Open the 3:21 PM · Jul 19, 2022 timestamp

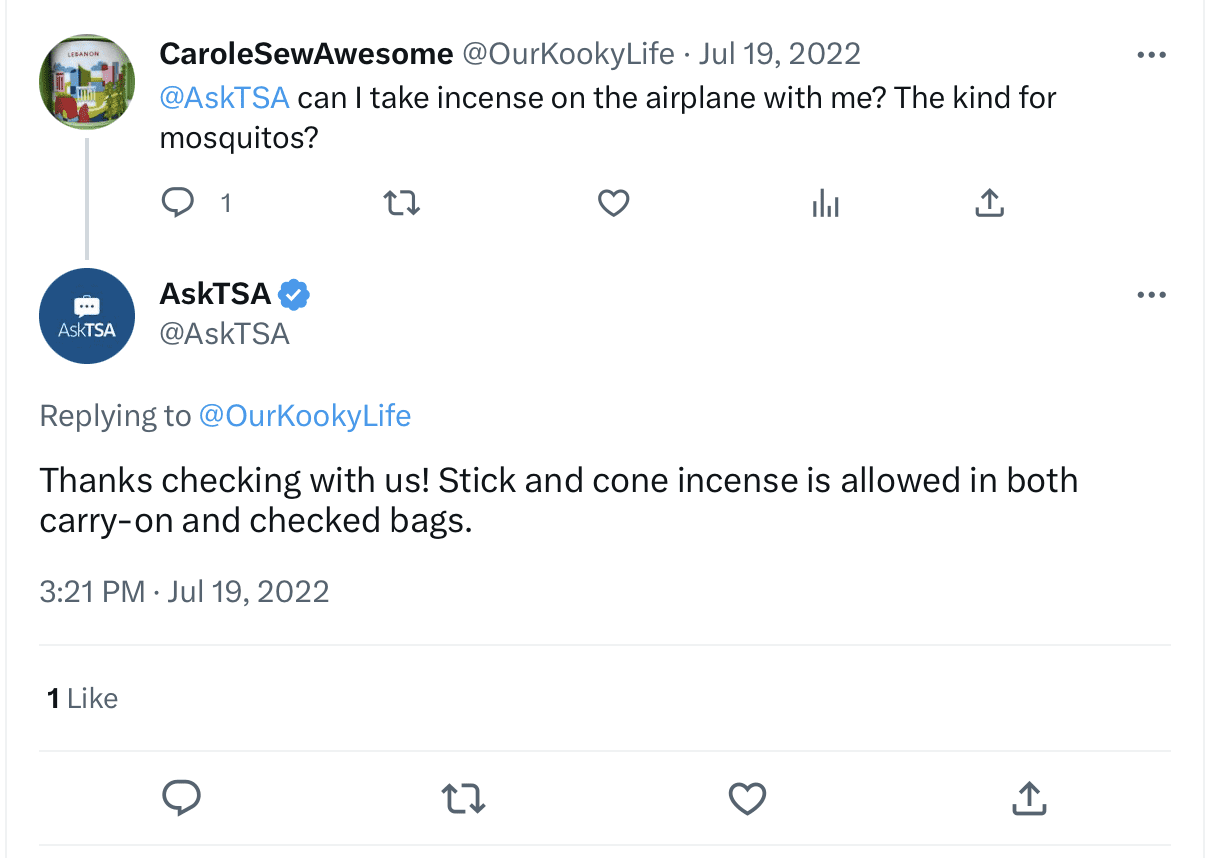click(184, 591)
